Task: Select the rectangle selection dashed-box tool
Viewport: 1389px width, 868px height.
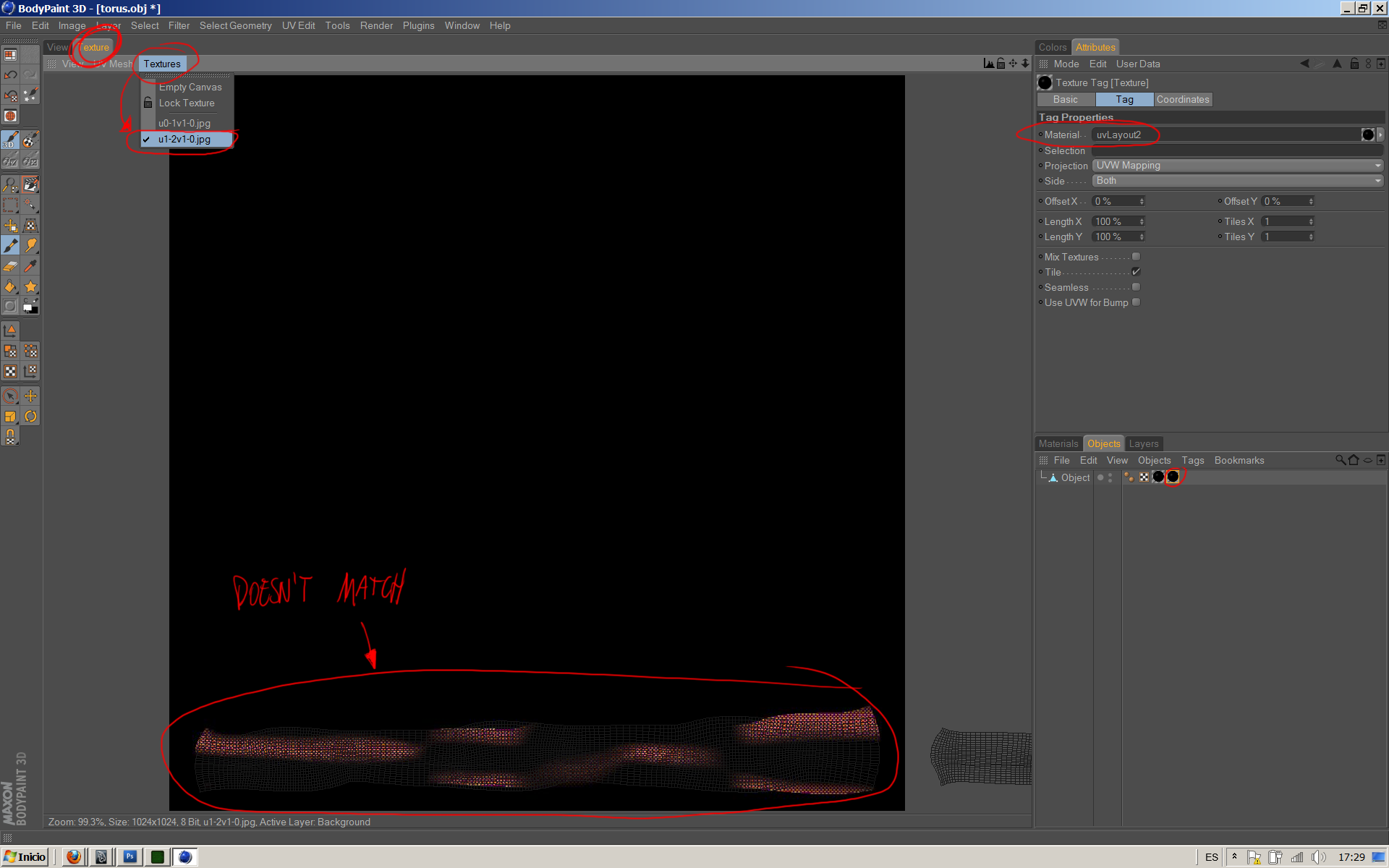Action: (x=10, y=205)
